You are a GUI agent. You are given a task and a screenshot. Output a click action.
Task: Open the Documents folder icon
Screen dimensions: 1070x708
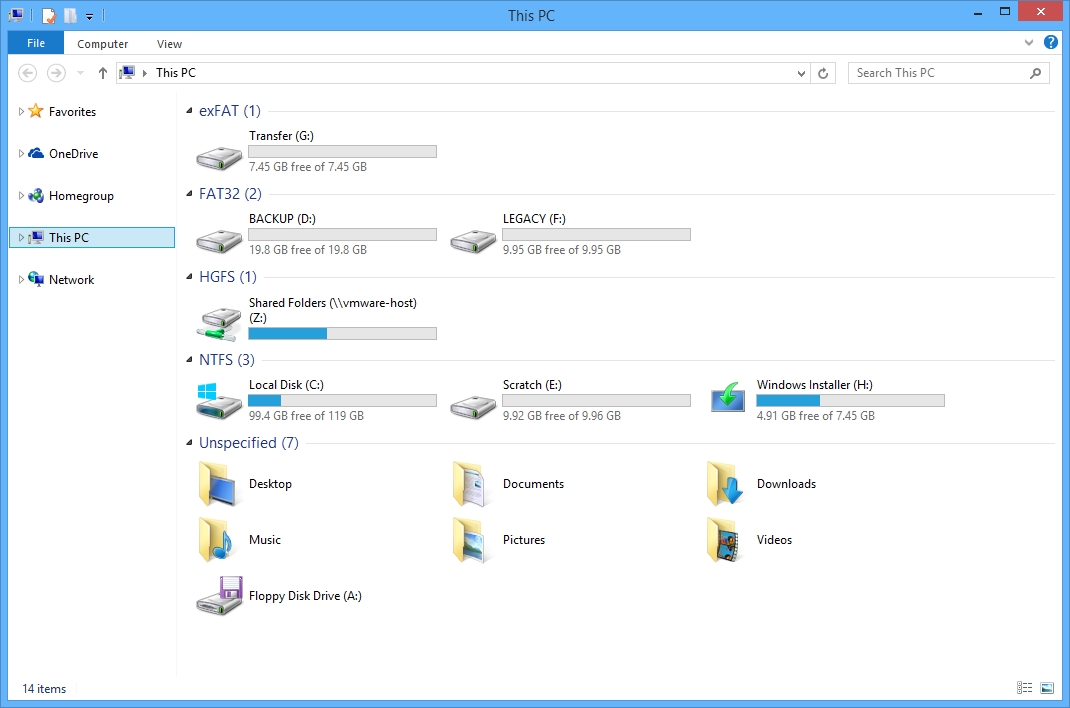[x=470, y=484]
